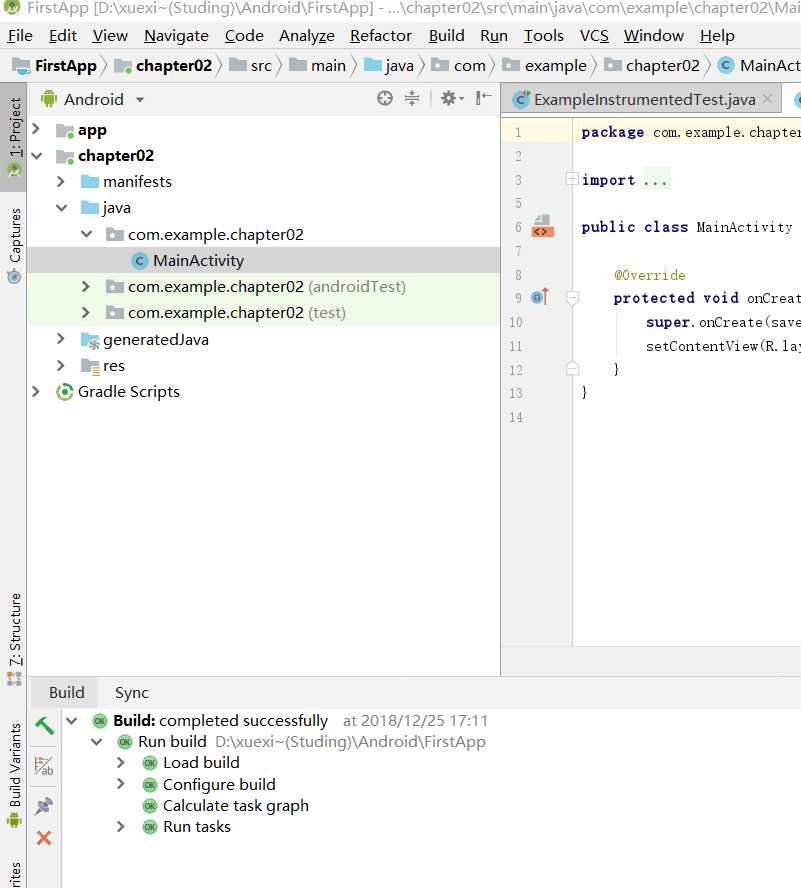Open the Structure tool window tab
This screenshot has width=801, height=888.
tap(13, 639)
